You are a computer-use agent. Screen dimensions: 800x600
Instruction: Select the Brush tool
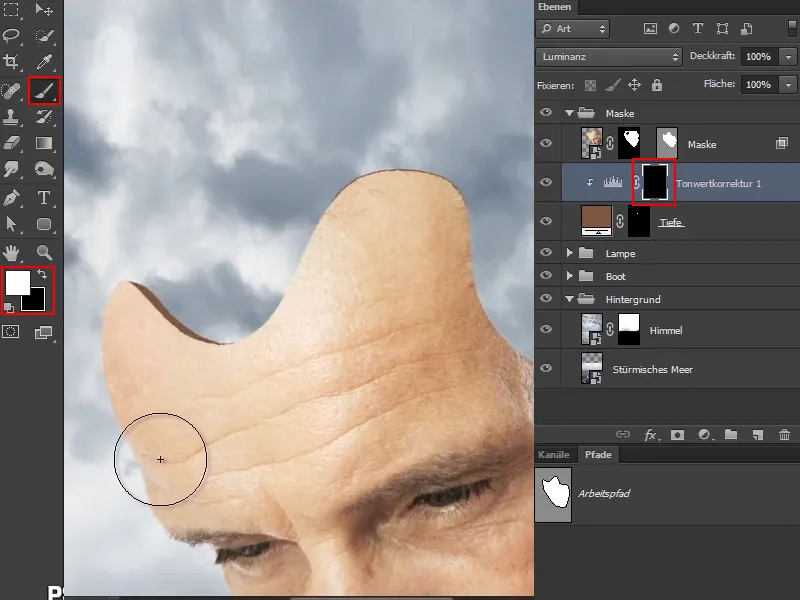click(44, 91)
